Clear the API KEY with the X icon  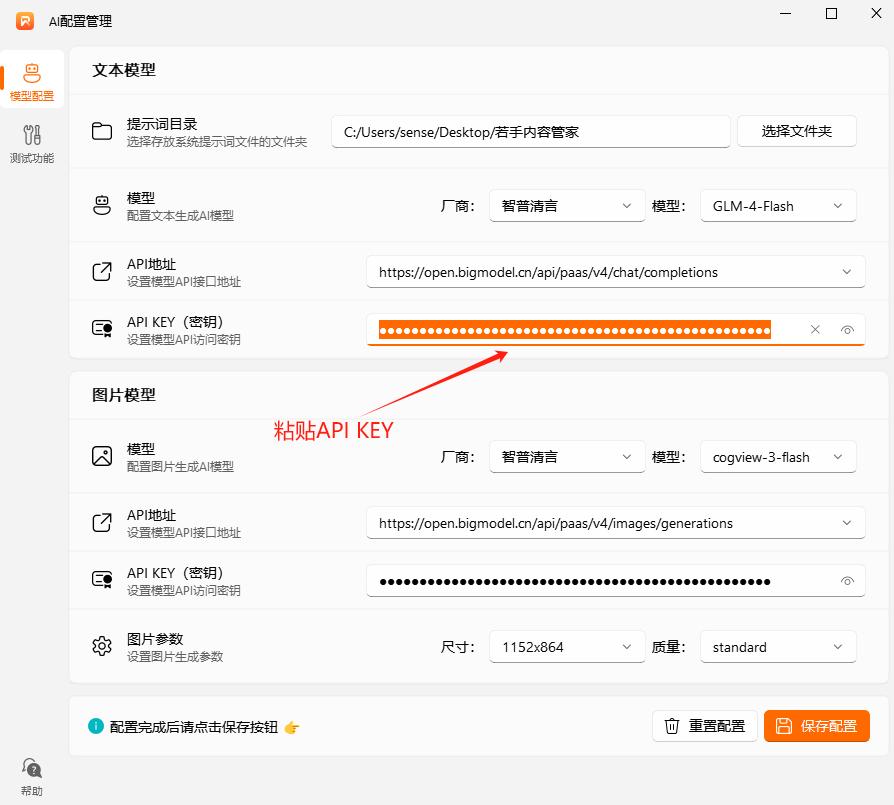pyautogui.click(x=815, y=329)
